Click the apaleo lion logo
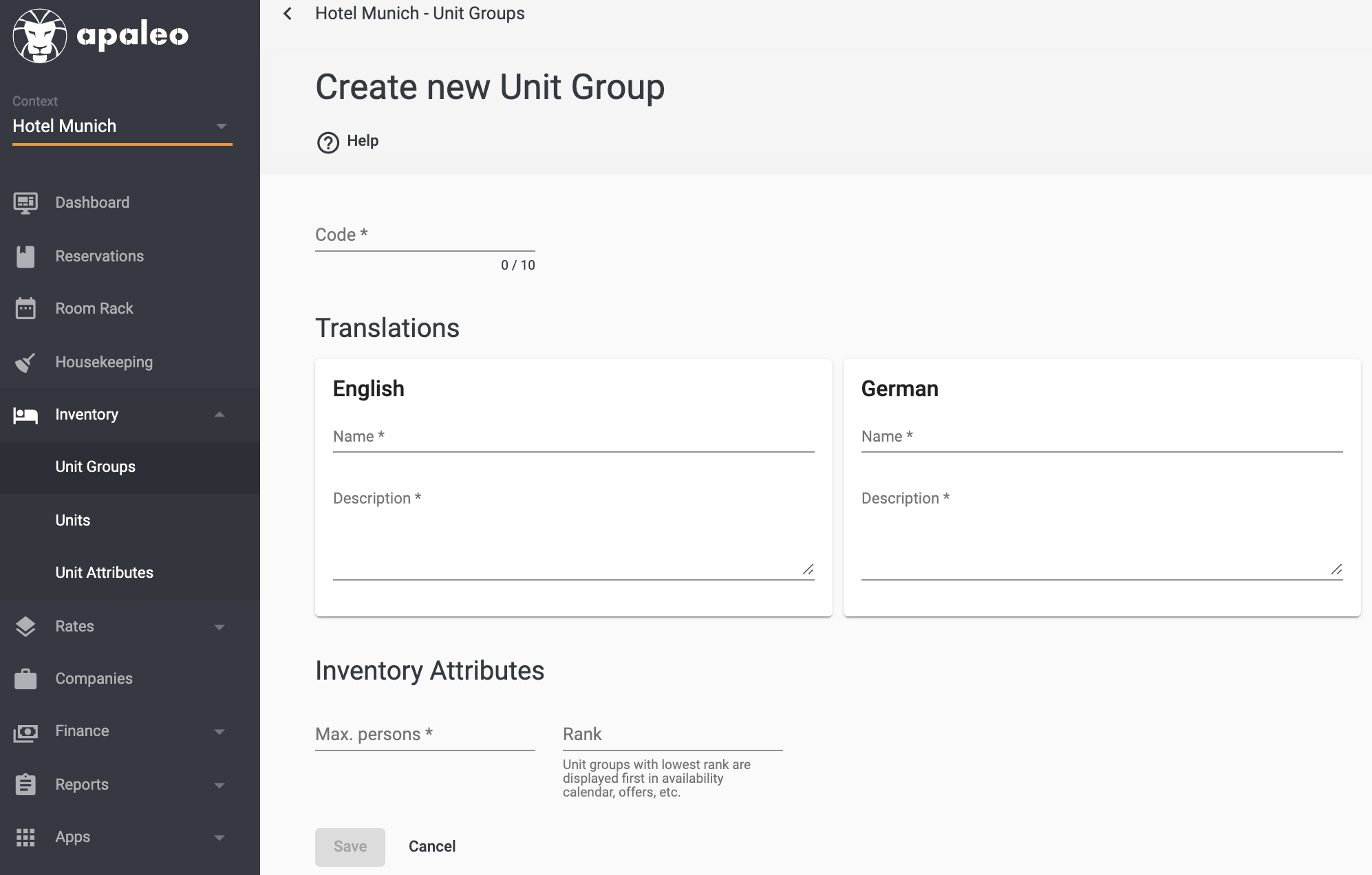Image resolution: width=1372 pixels, height=875 pixels. click(40, 36)
